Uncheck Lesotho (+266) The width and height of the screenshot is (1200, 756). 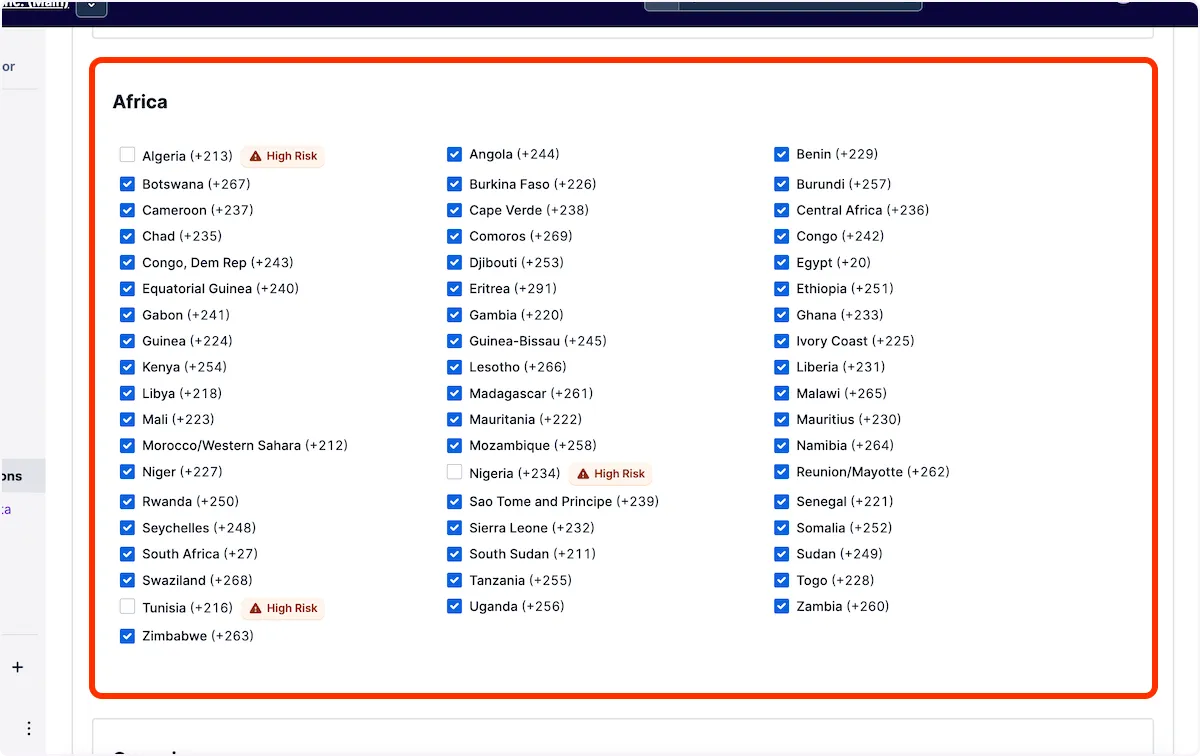coord(454,366)
